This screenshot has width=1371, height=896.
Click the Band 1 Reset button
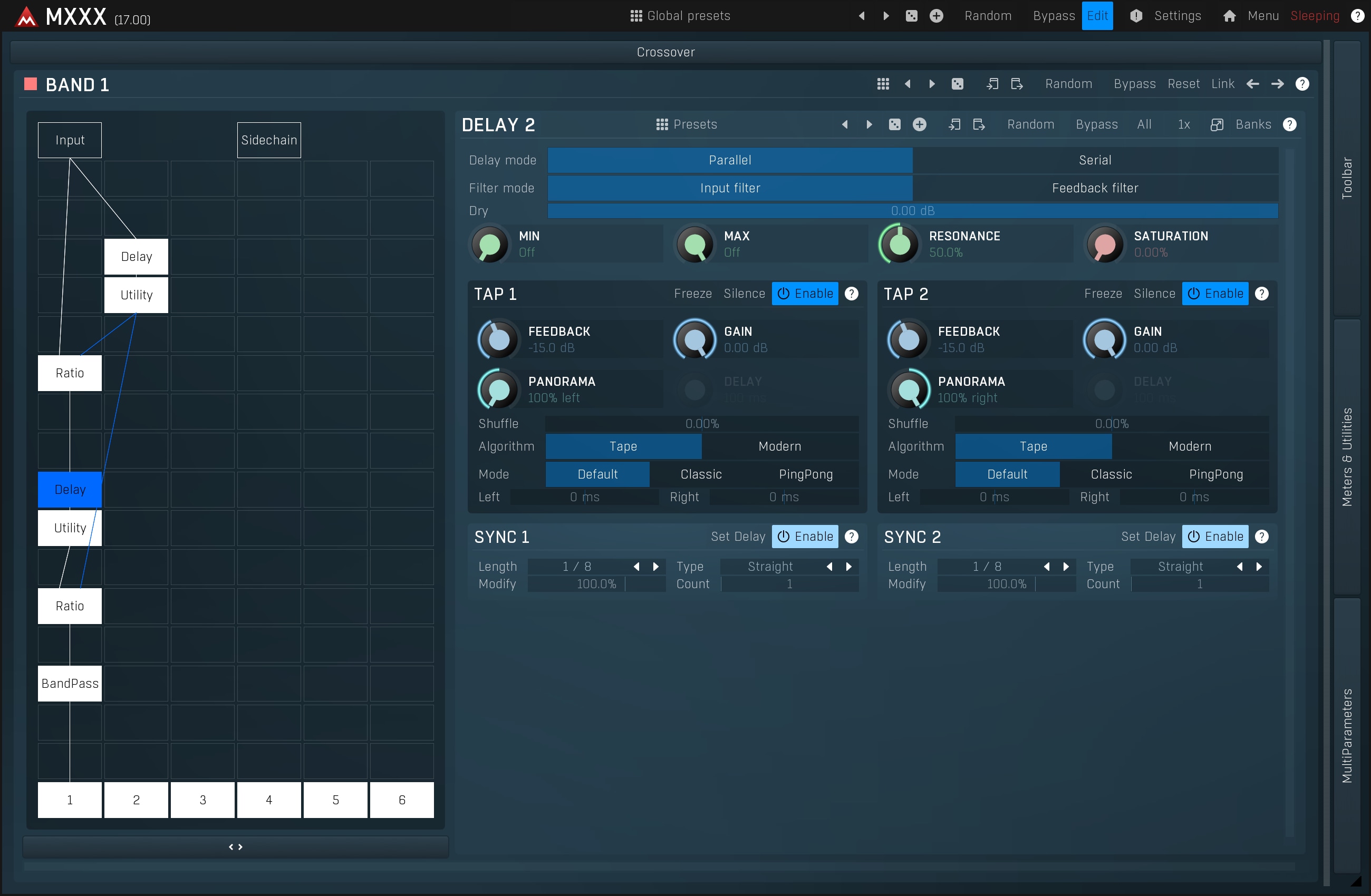[x=1183, y=84]
